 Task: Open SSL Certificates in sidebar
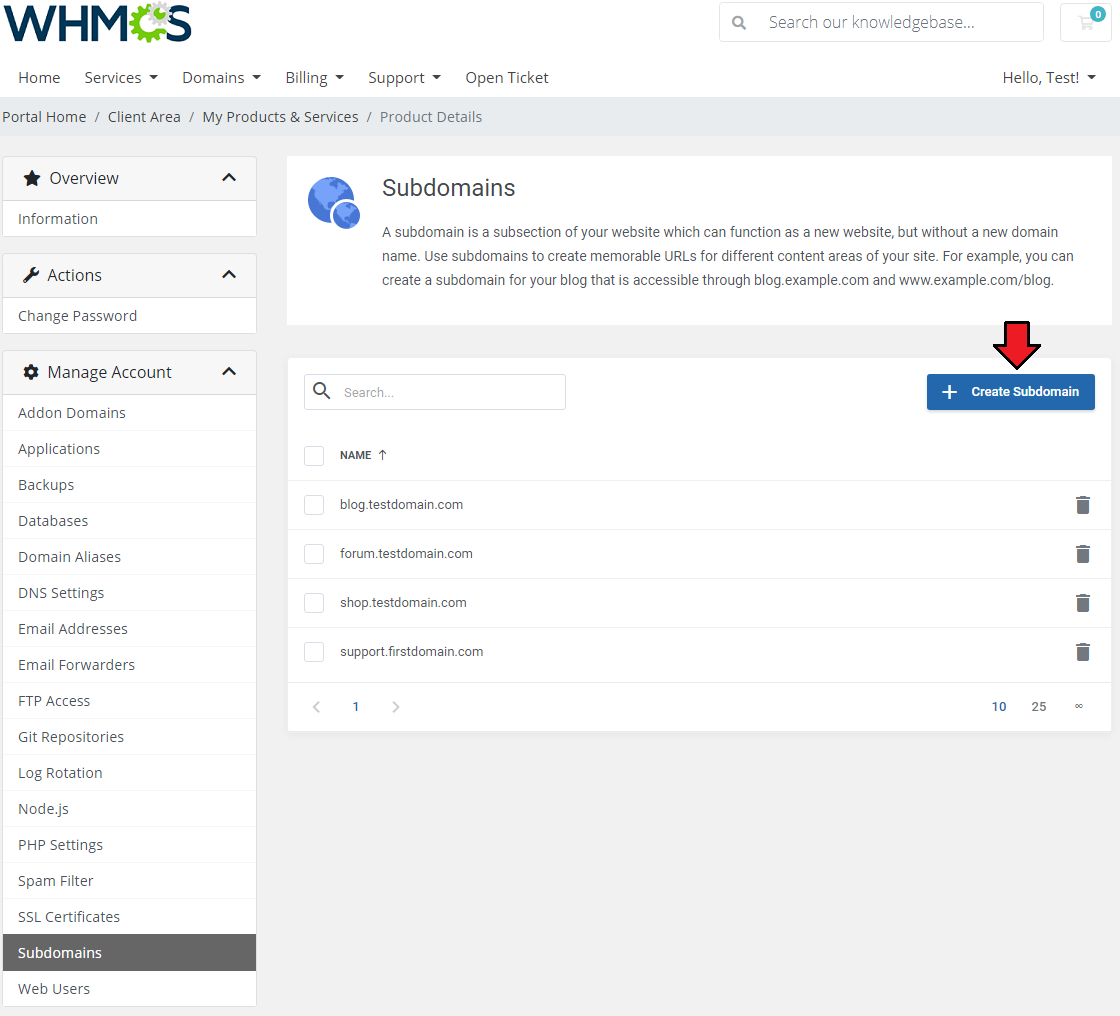[x=129, y=917]
